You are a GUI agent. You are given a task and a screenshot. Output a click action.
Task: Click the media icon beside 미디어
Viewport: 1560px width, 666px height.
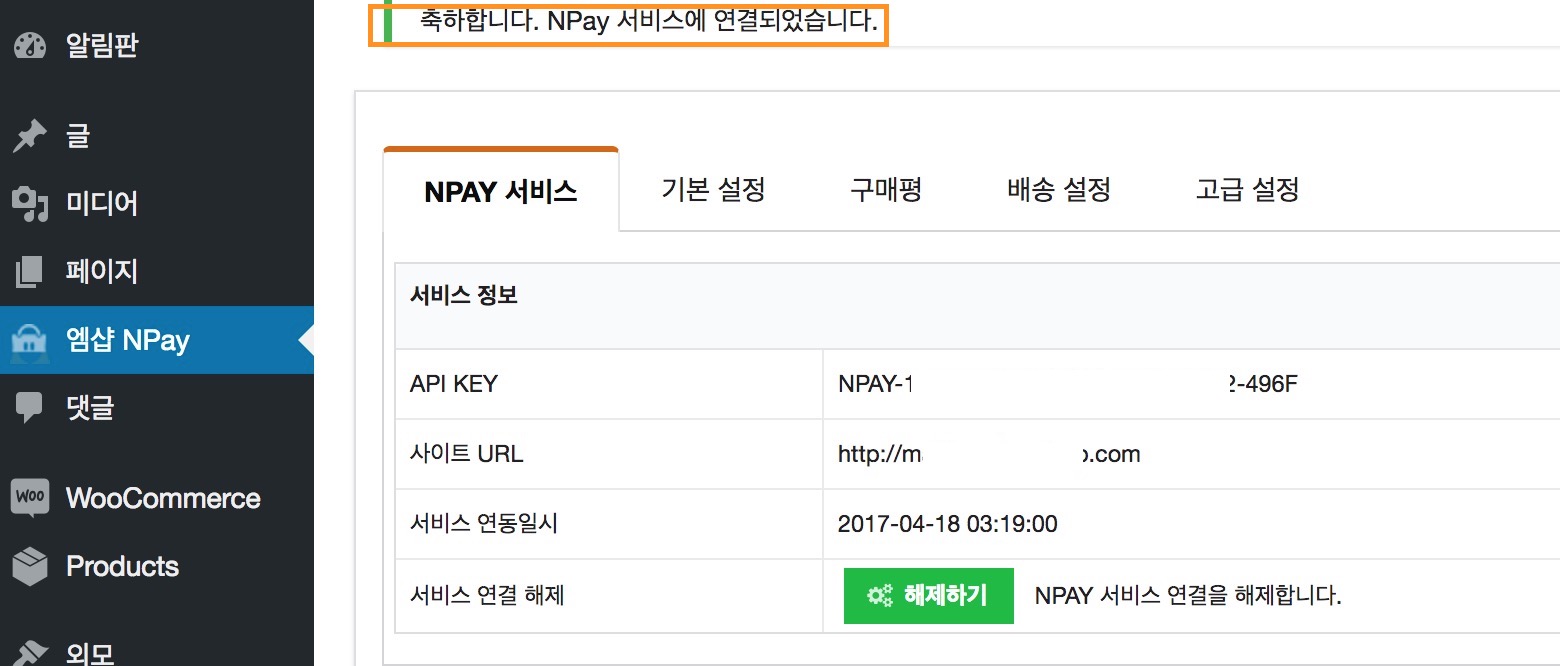pyautogui.click(x=29, y=204)
